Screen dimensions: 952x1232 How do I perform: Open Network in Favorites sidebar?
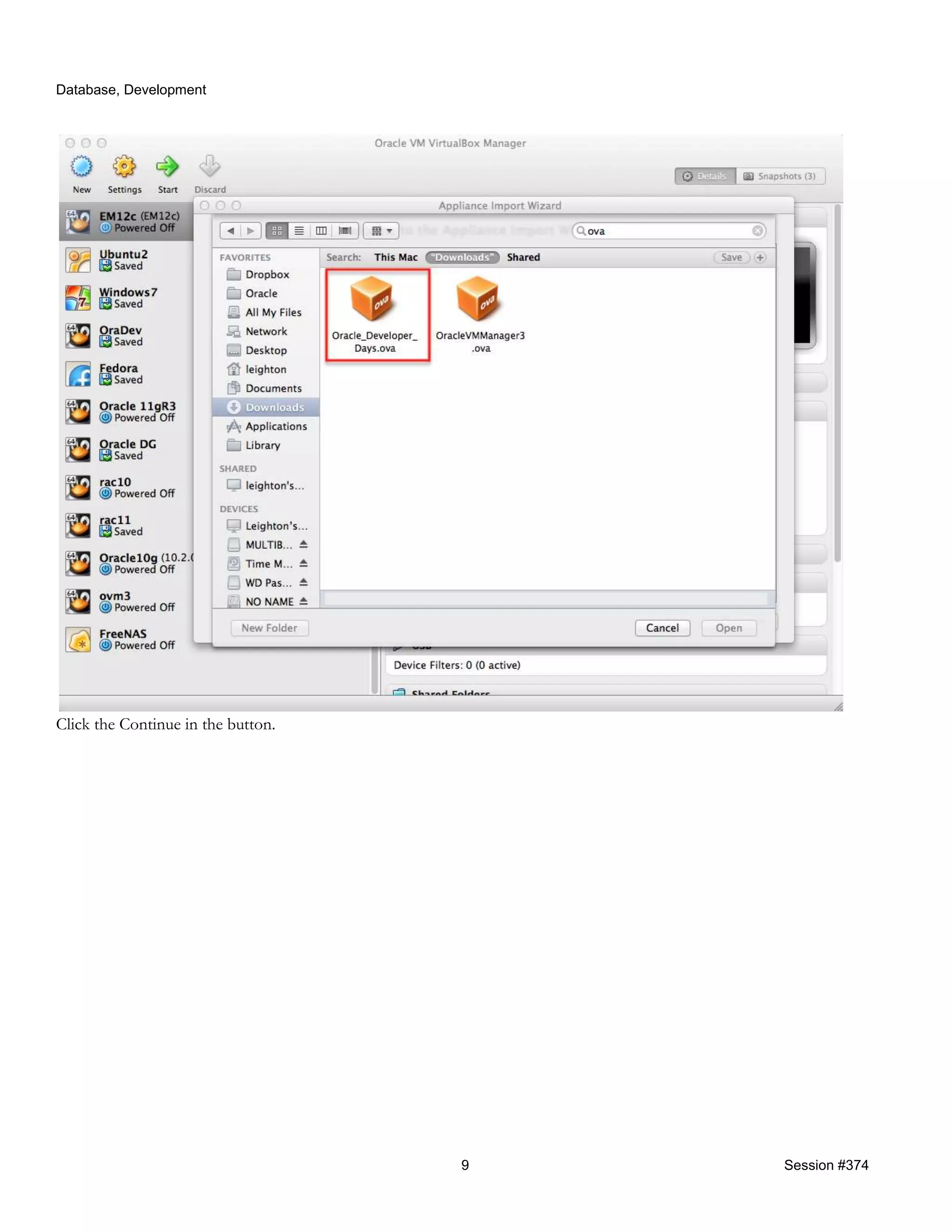[266, 331]
